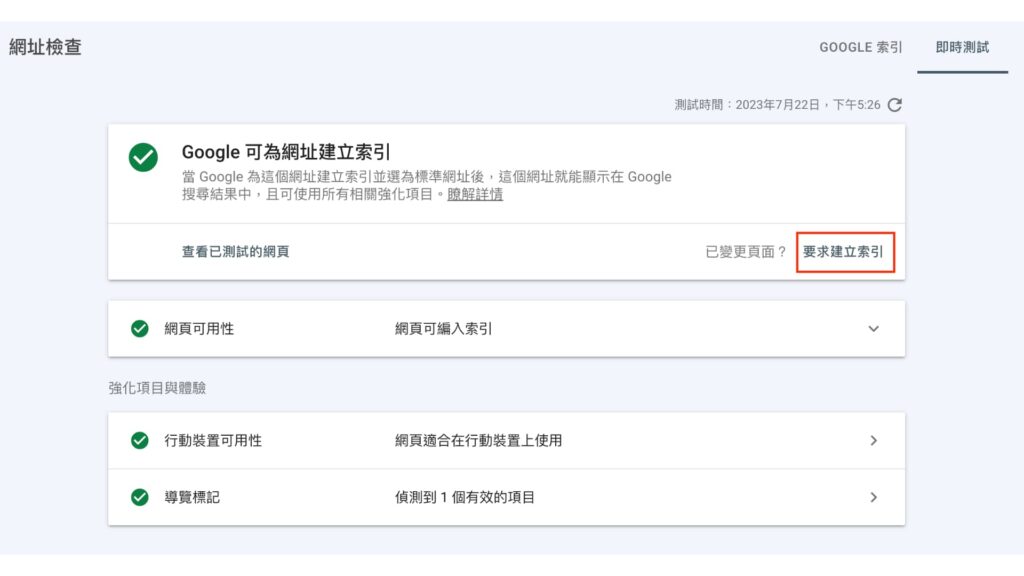The image size is (1024, 576).
Task: Click the refresh test icon beside test time
Action: click(x=895, y=104)
